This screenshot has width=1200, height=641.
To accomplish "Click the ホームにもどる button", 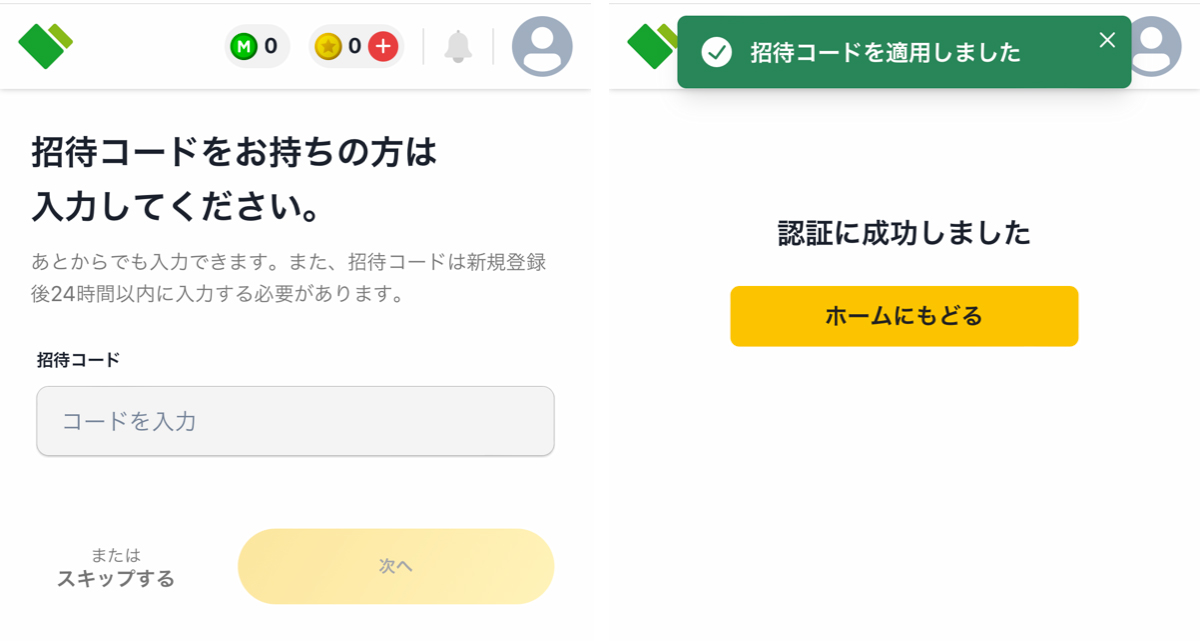I will 904,316.
